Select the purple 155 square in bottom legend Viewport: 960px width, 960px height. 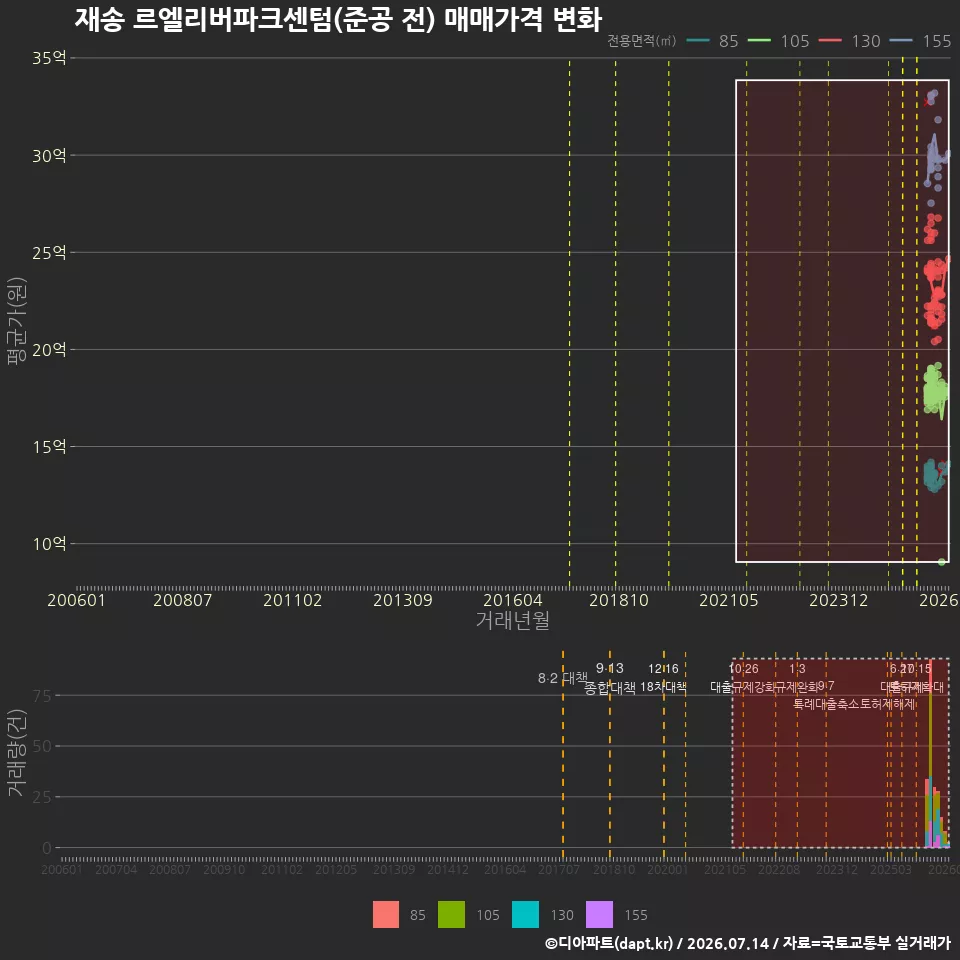[x=599, y=914]
